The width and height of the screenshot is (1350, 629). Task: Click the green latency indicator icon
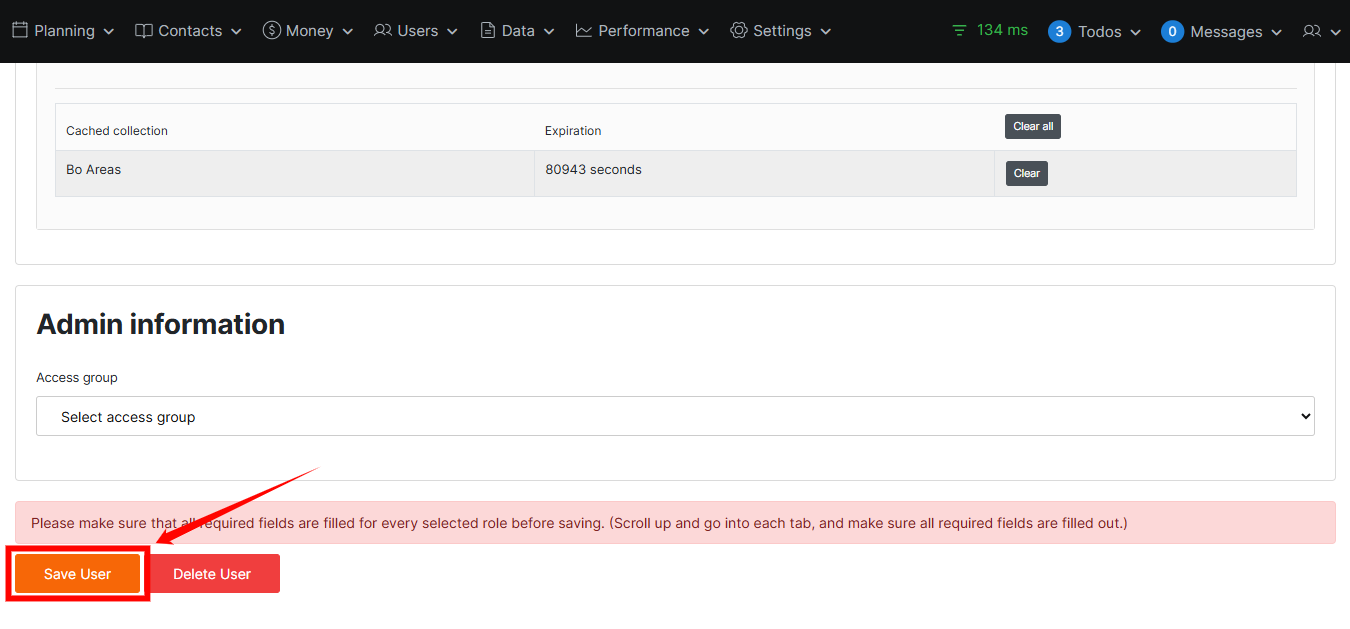pos(960,31)
